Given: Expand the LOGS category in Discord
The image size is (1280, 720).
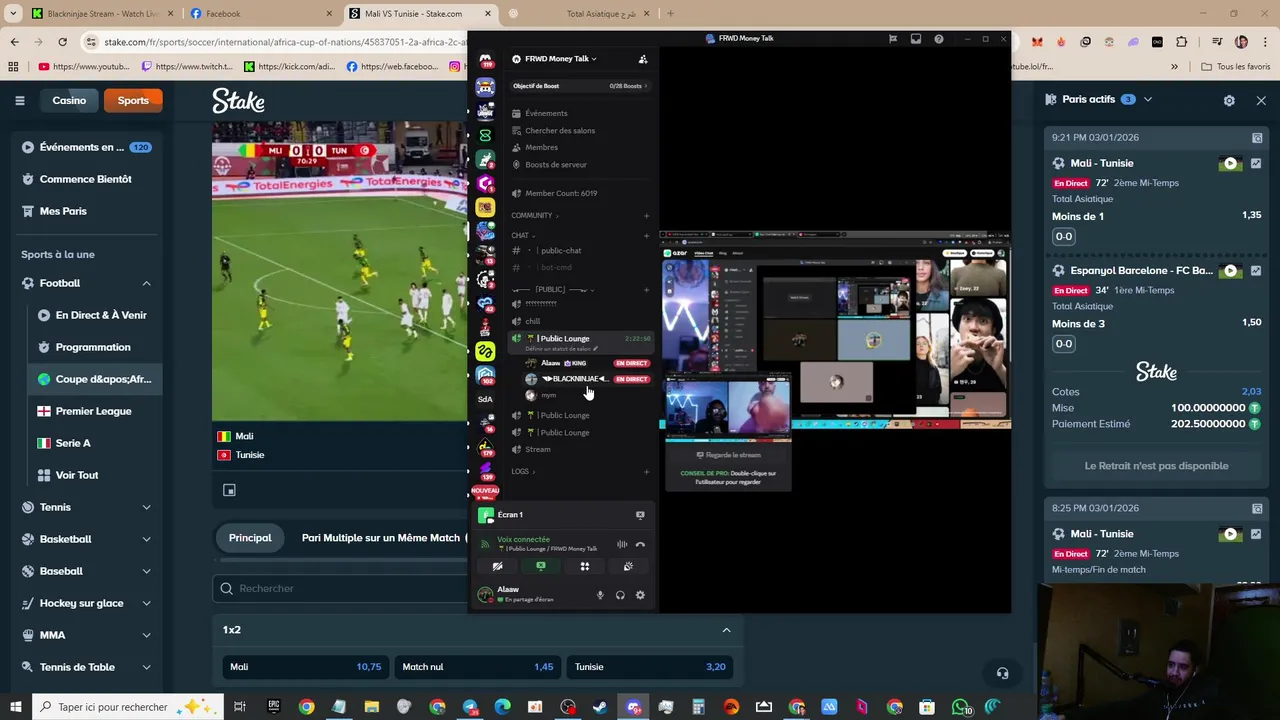Looking at the screenshot, I should (x=523, y=471).
